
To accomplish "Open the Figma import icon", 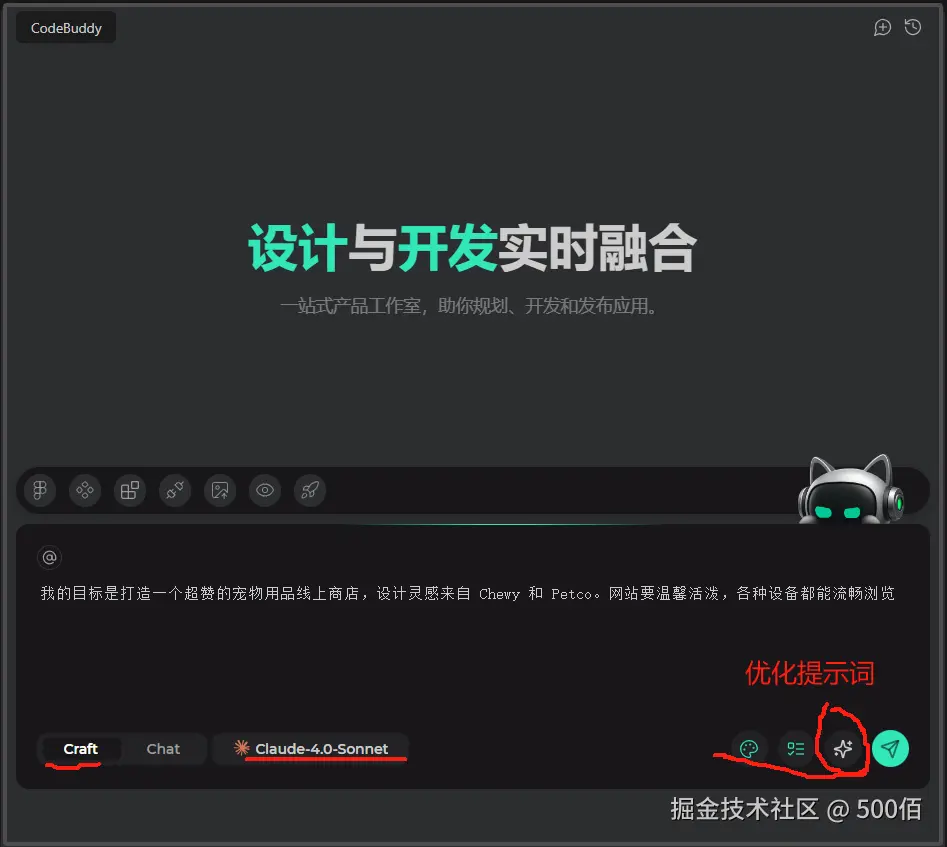I will coord(39,490).
